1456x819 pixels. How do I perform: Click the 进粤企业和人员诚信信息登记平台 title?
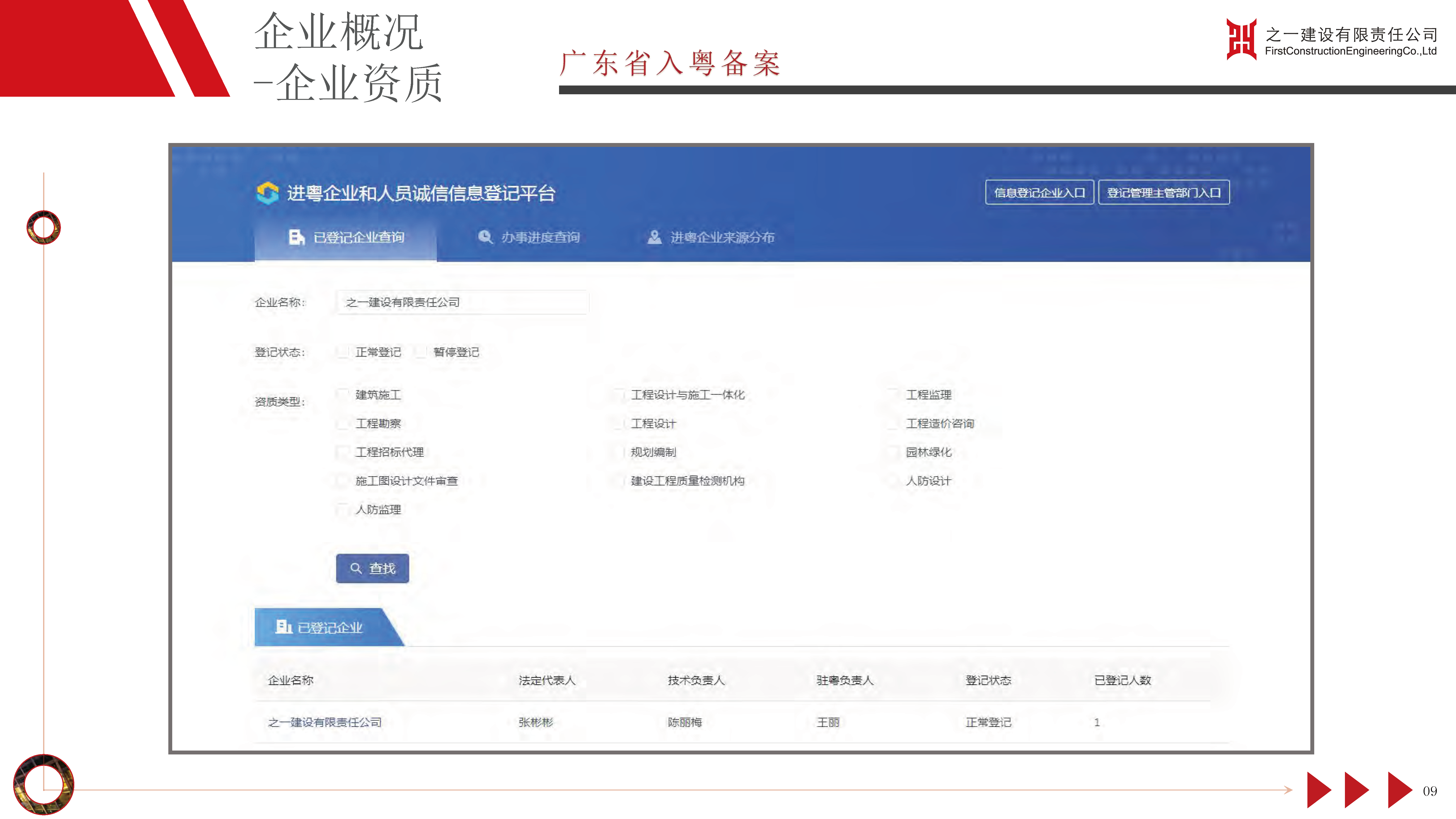click(x=421, y=193)
